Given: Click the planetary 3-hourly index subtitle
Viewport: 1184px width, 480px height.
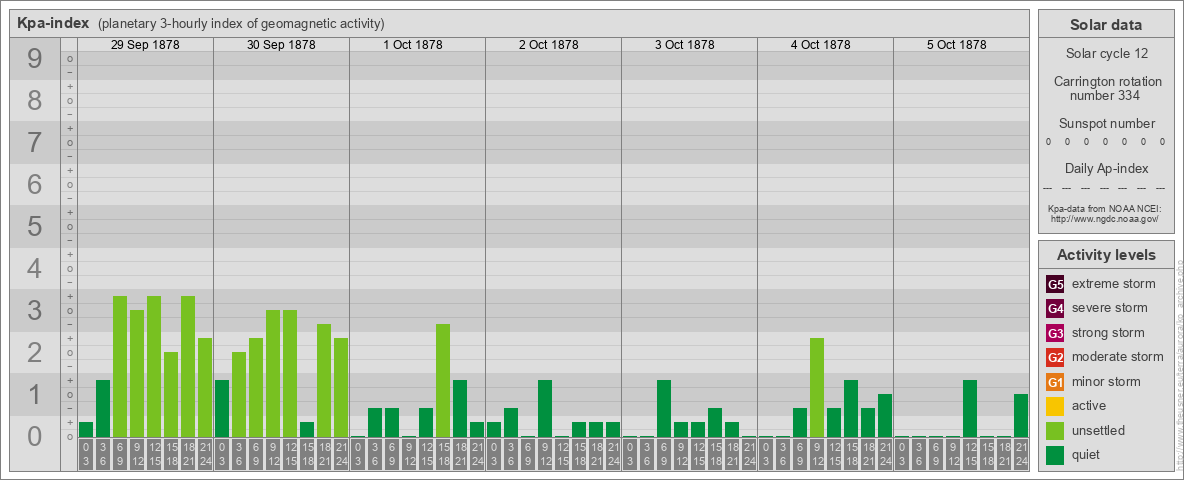Looking at the screenshot, I should coord(241,24).
